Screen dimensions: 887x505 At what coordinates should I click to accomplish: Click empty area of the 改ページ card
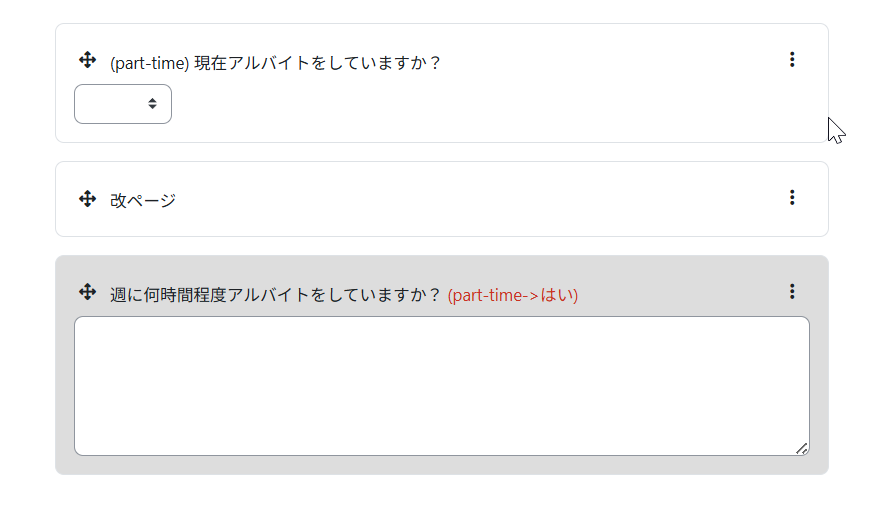[x=481, y=199]
